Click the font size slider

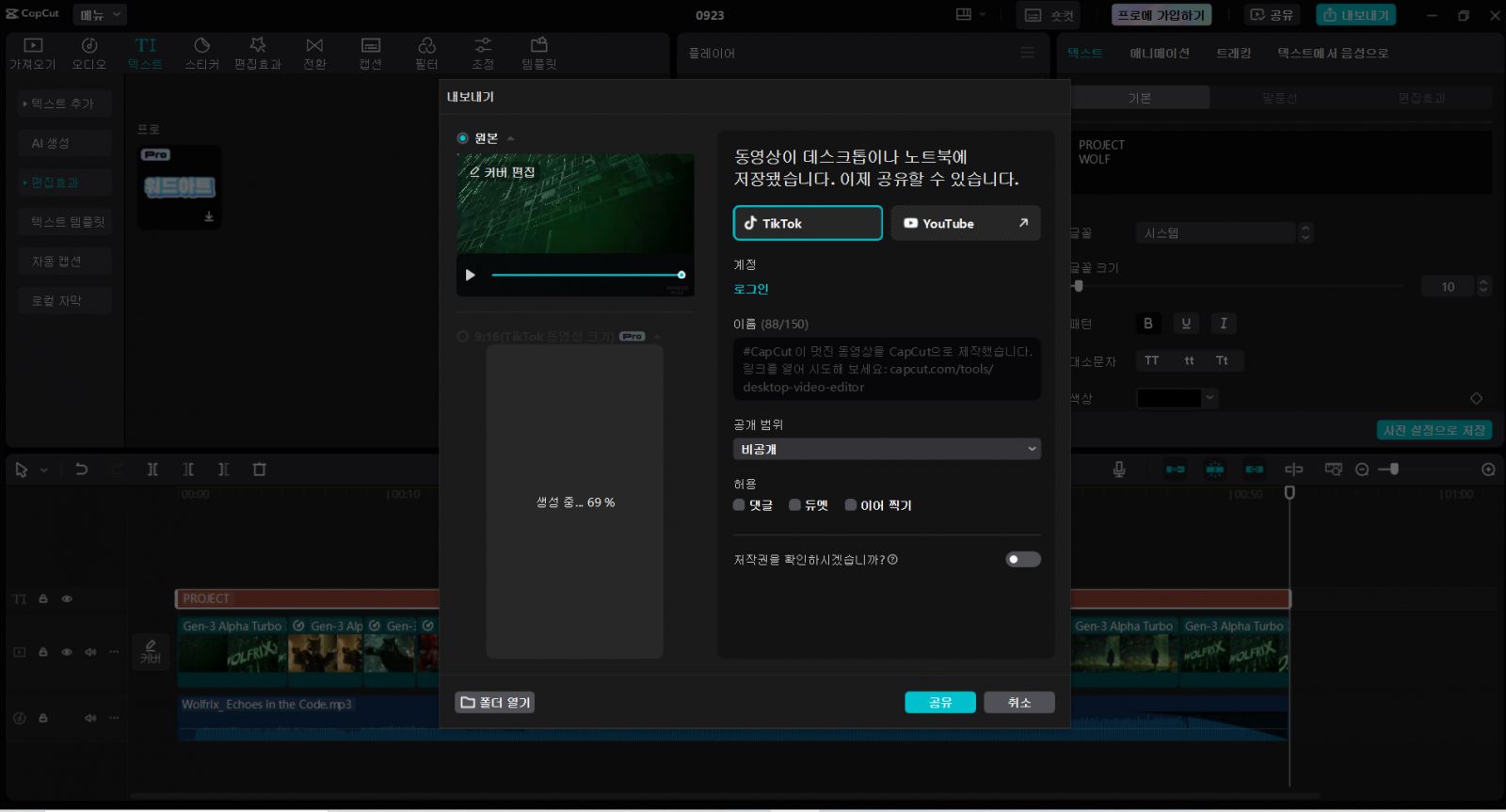1239,286
